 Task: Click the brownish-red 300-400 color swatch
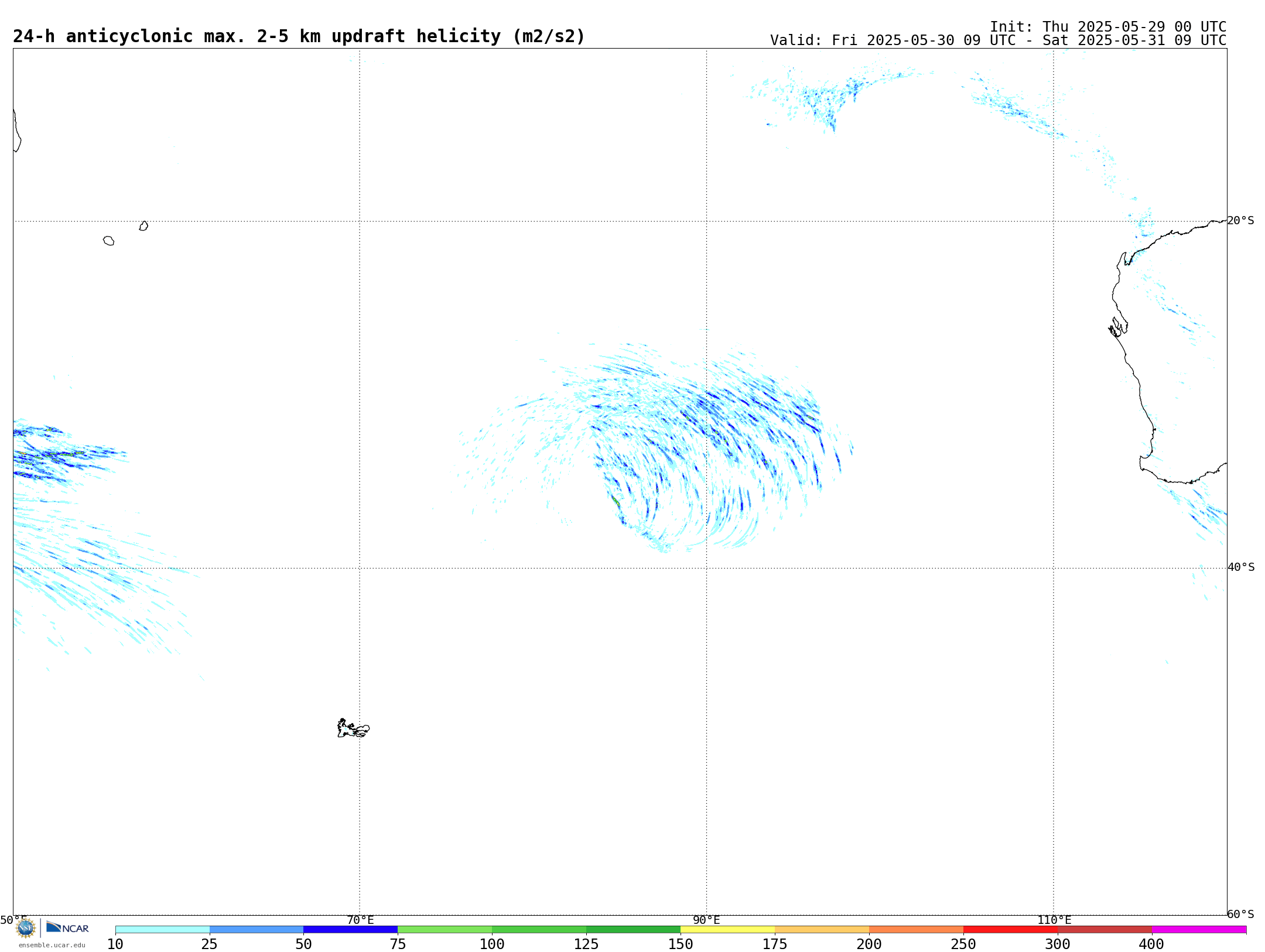(1105, 930)
